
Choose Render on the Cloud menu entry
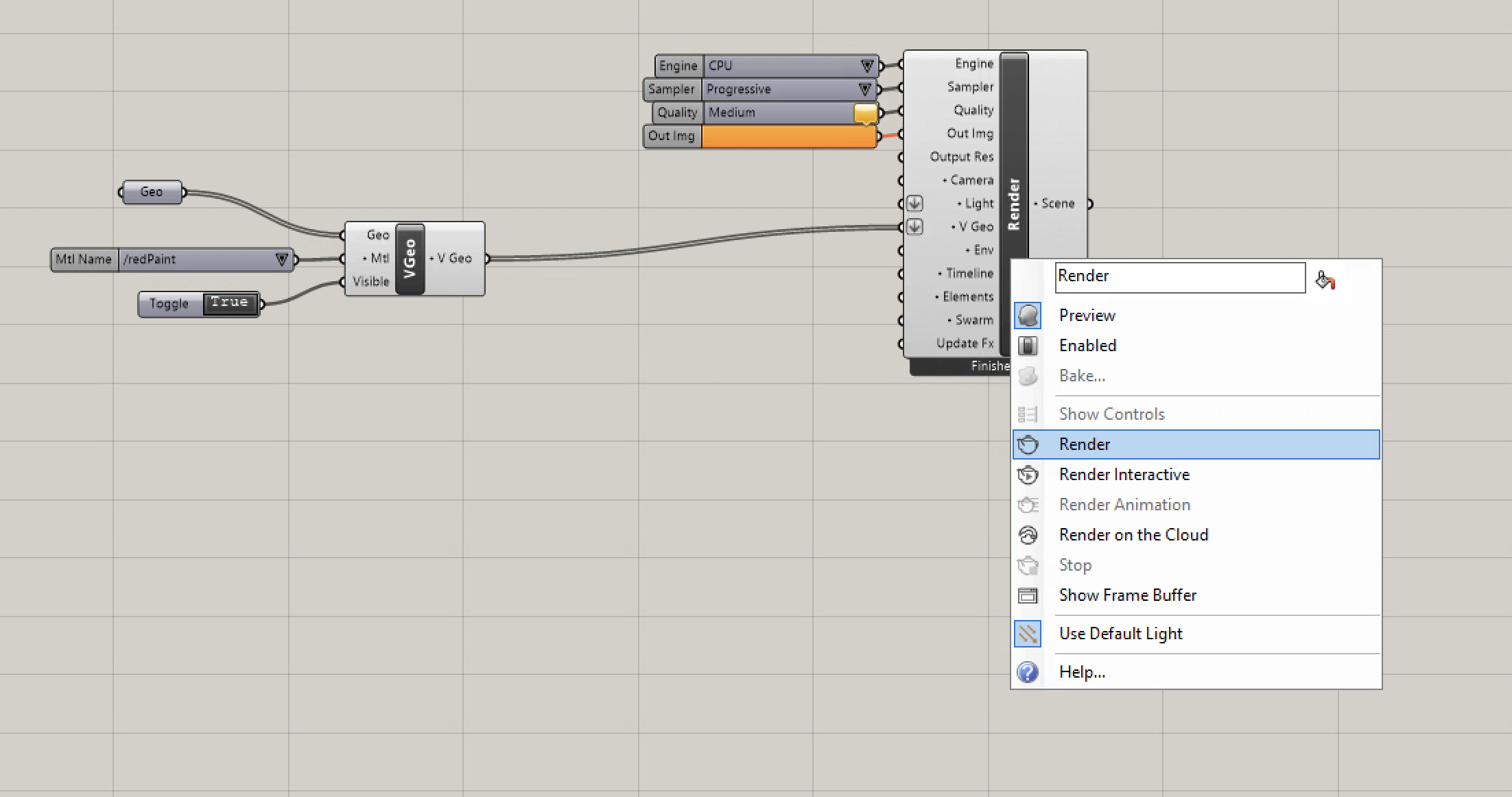(1133, 535)
